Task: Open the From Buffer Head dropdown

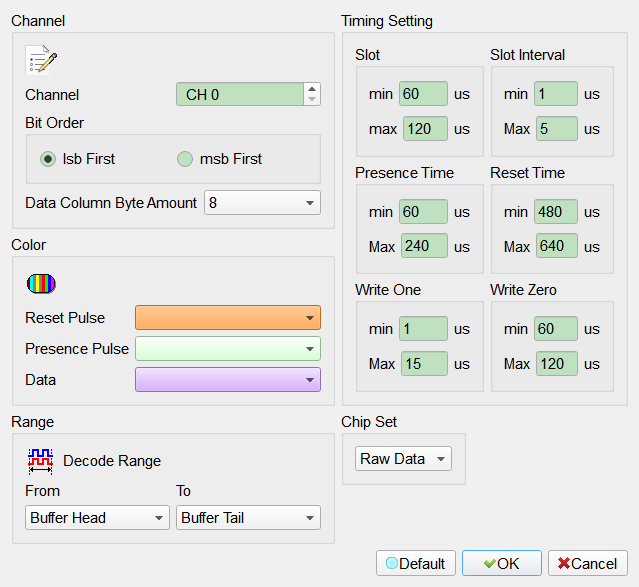Action: point(97,518)
